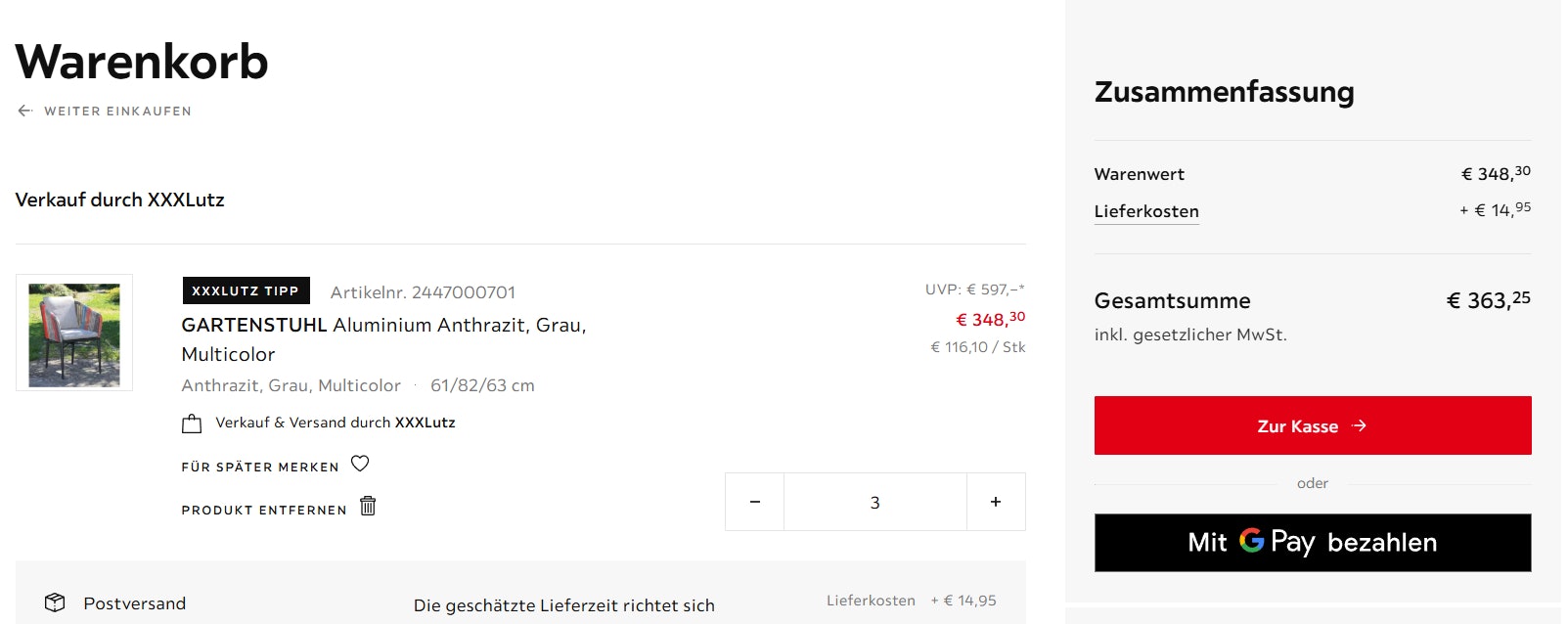Click the trash can icon to remove product

(x=368, y=506)
